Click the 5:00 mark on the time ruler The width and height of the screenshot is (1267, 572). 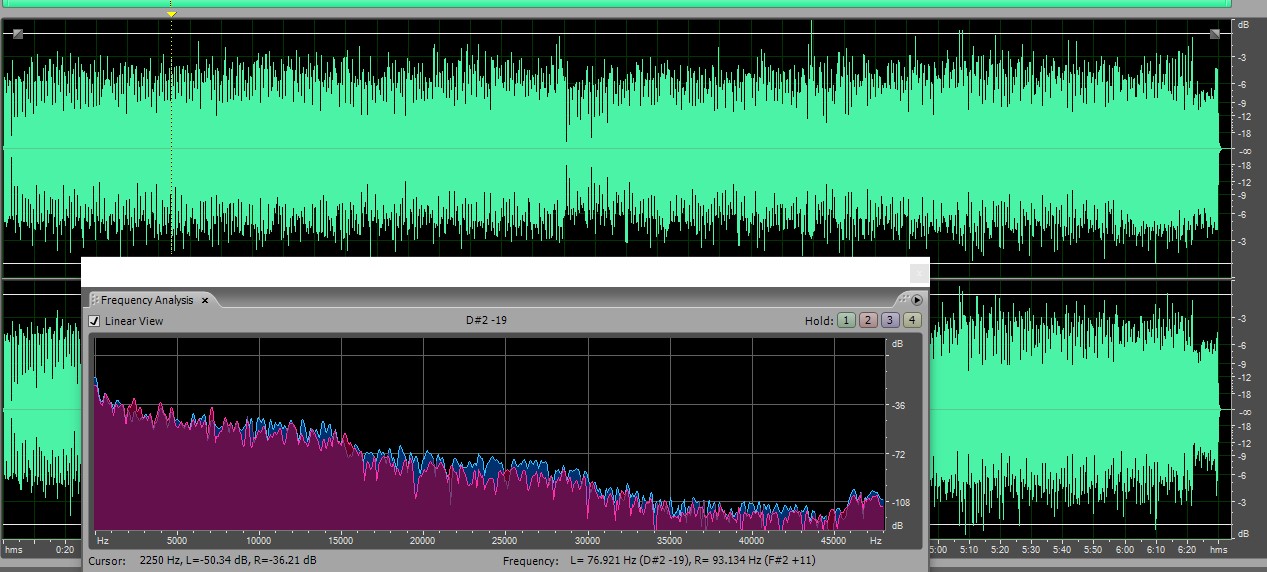(938, 549)
